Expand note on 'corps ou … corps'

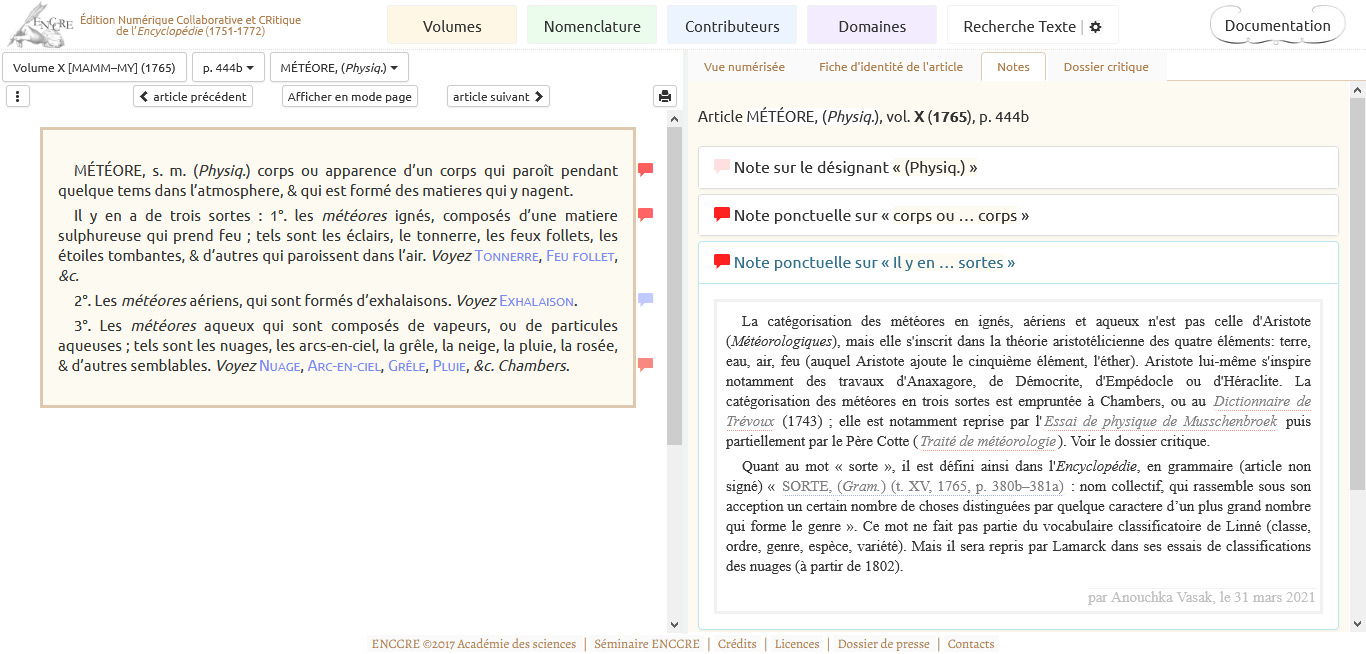880,215
